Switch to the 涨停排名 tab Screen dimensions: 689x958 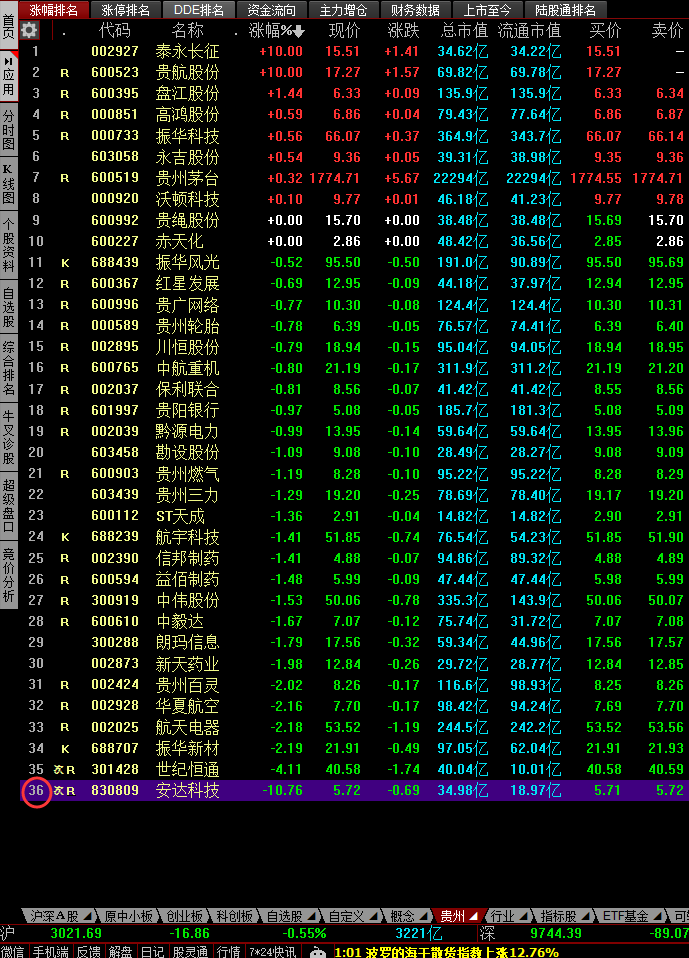(x=126, y=10)
